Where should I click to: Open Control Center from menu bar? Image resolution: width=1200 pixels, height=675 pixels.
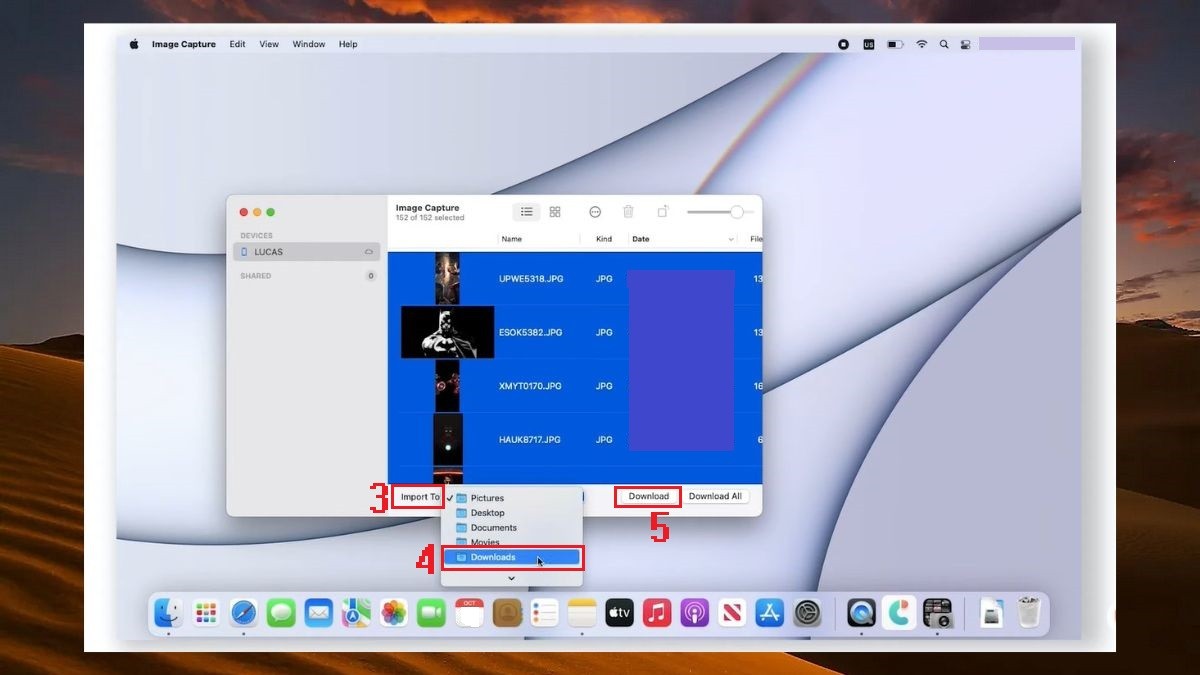click(966, 44)
